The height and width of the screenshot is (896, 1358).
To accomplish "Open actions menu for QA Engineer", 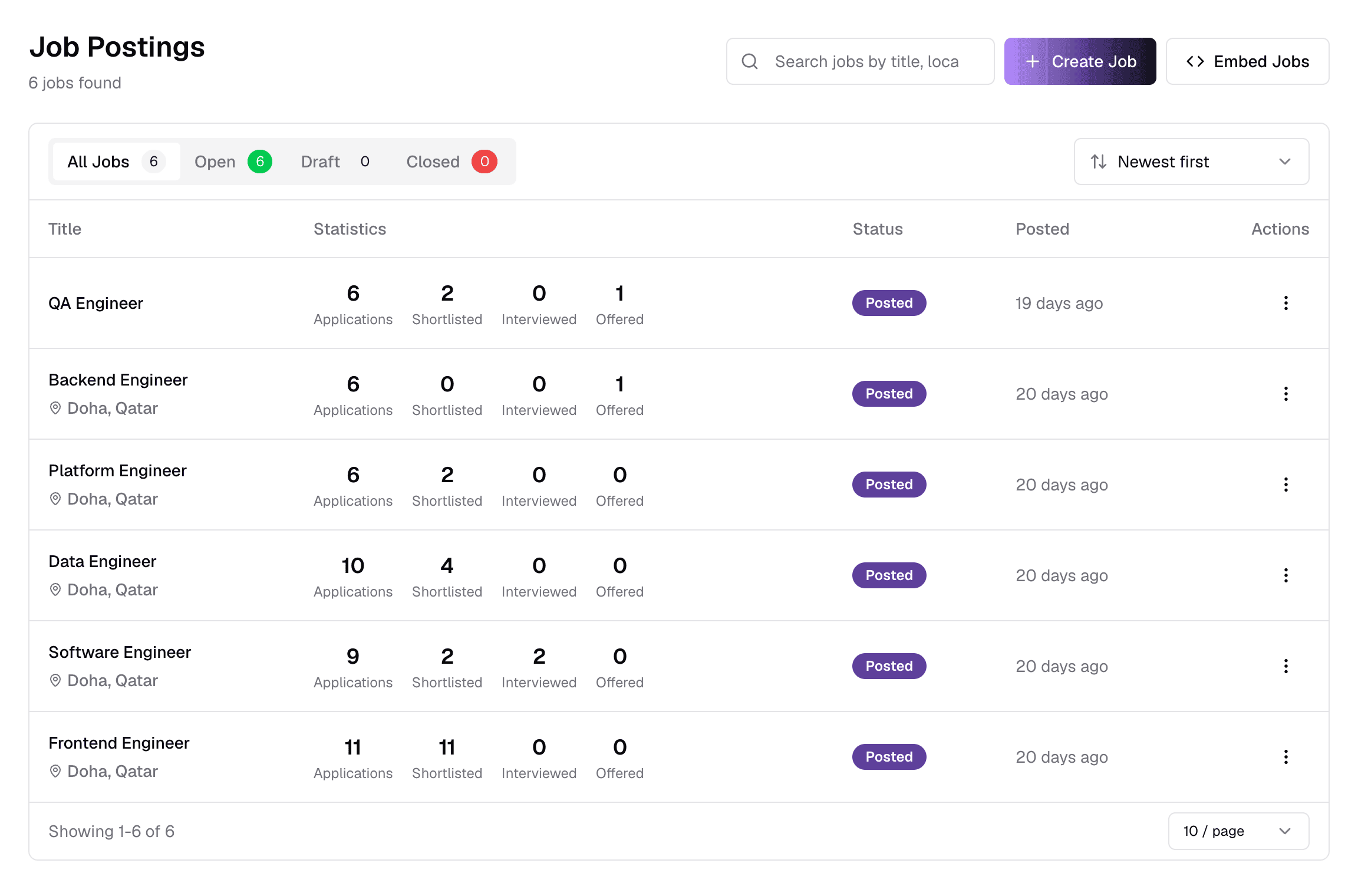I will [x=1286, y=303].
